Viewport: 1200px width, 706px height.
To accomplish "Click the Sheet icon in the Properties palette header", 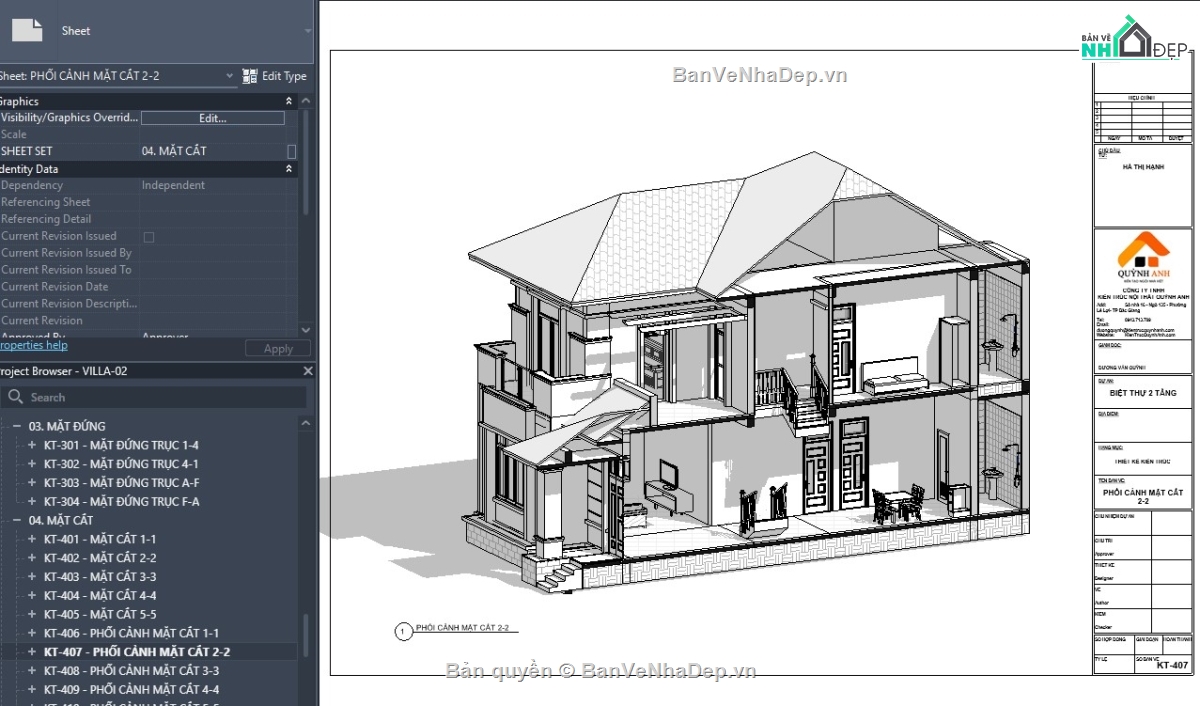I will pos(26,30).
